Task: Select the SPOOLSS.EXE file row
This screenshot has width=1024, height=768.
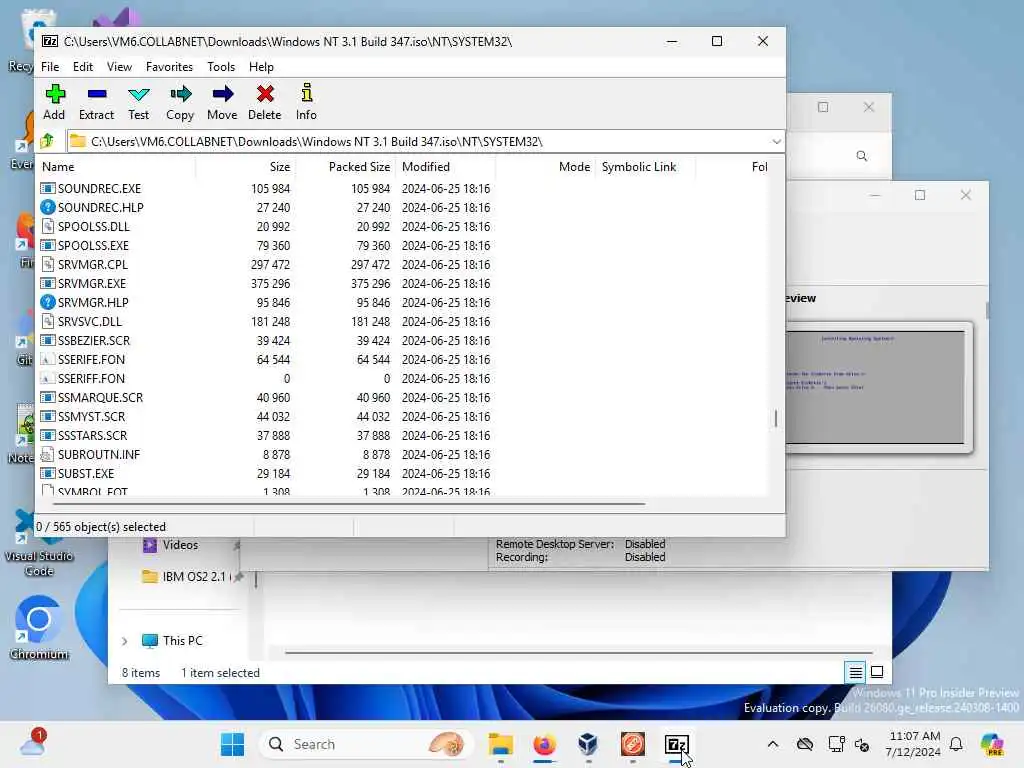Action: click(x=403, y=246)
